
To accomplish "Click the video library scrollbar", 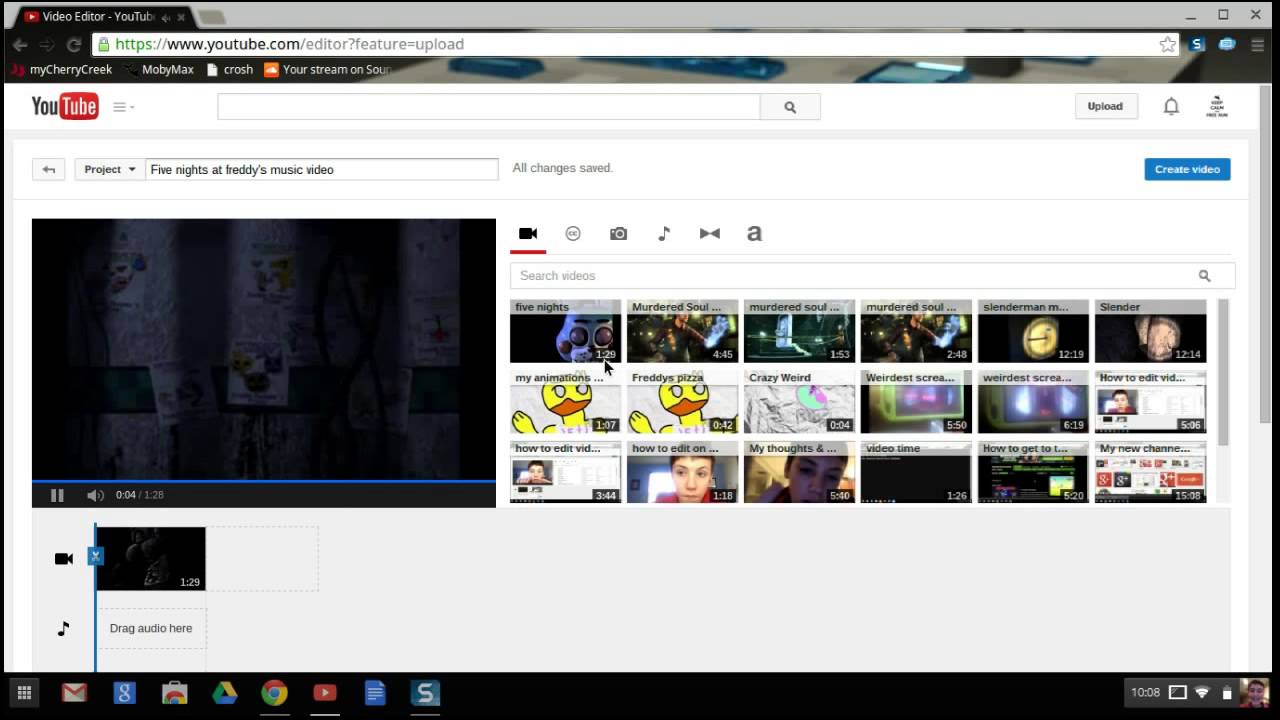I will click(1222, 372).
